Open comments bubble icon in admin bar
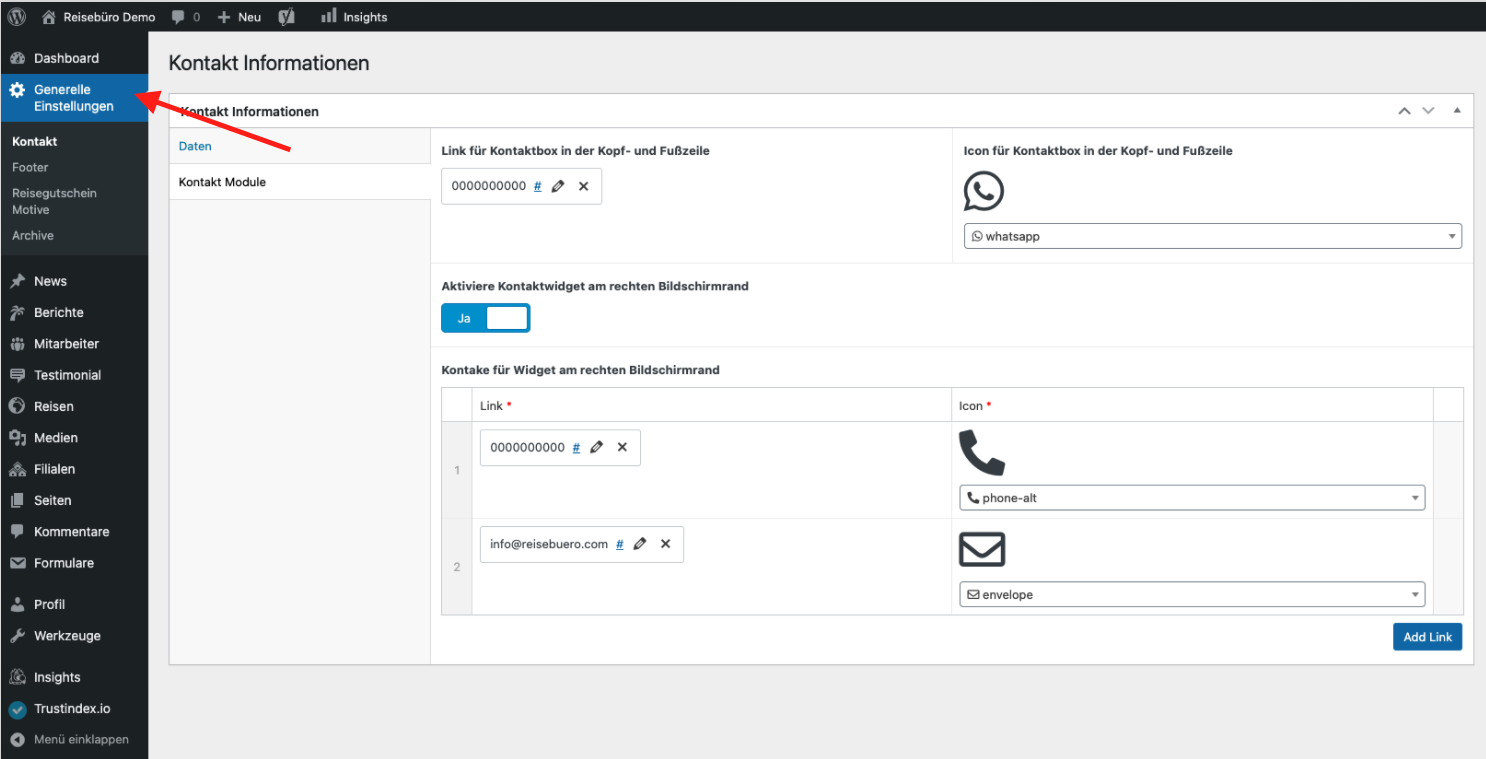 (x=179, y=16)
